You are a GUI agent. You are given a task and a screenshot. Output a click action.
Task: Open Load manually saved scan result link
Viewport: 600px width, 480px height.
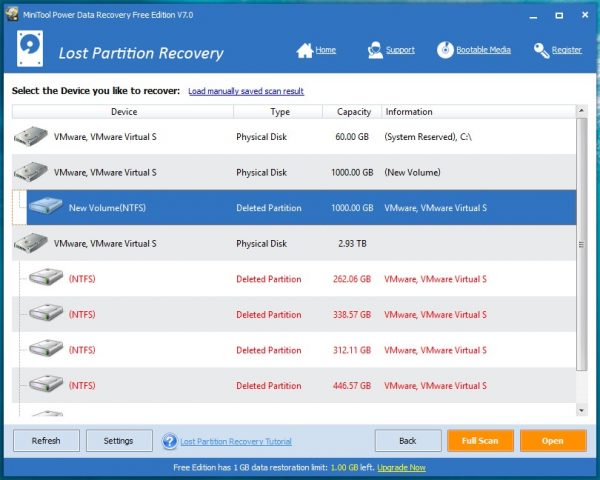click(x=246, y=91)
